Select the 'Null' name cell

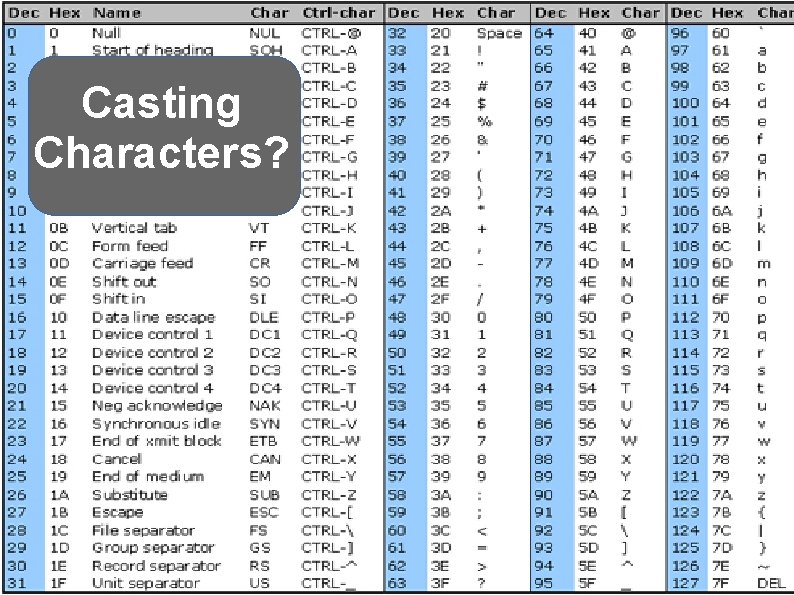[x=106, y=33]
